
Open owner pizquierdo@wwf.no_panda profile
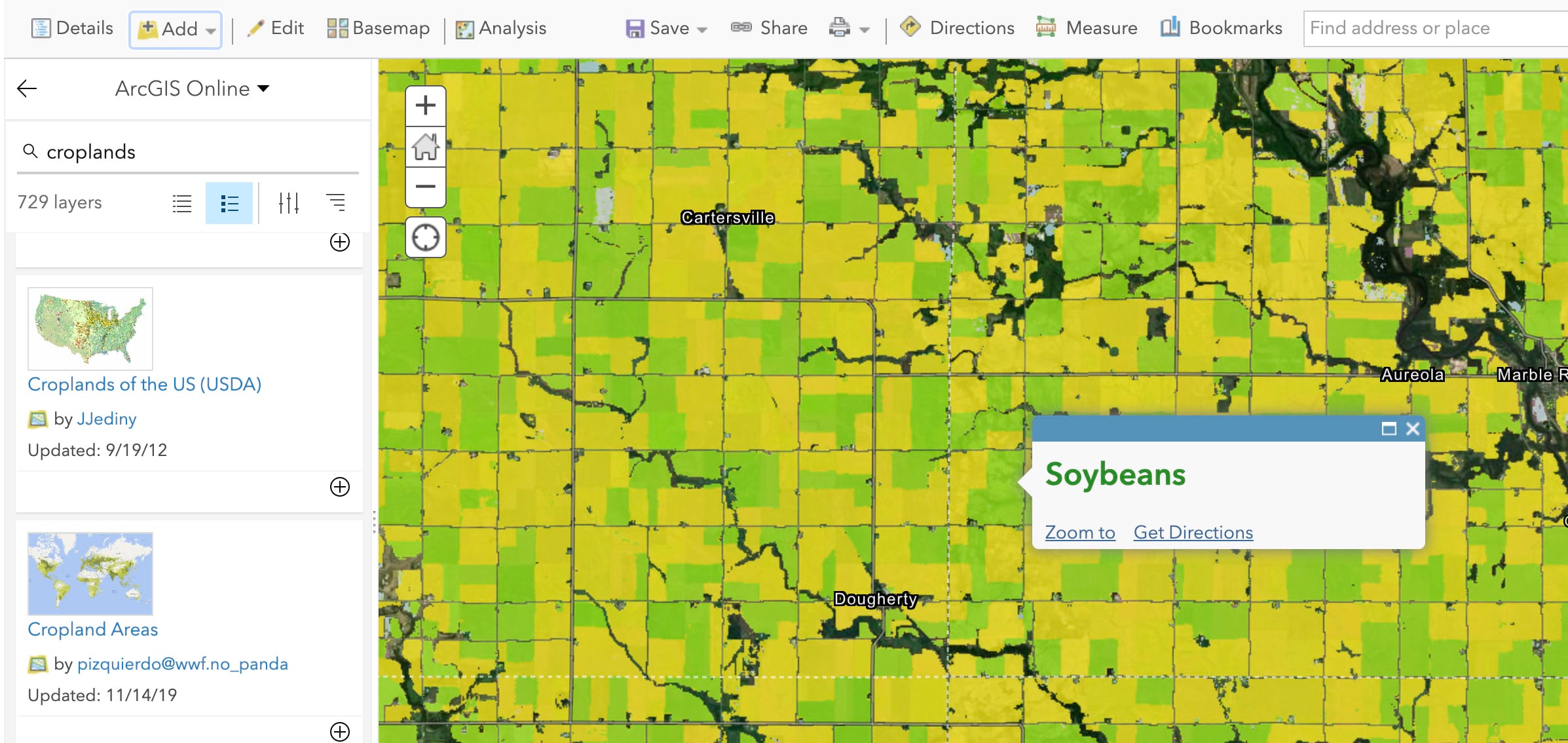point(183,664)
